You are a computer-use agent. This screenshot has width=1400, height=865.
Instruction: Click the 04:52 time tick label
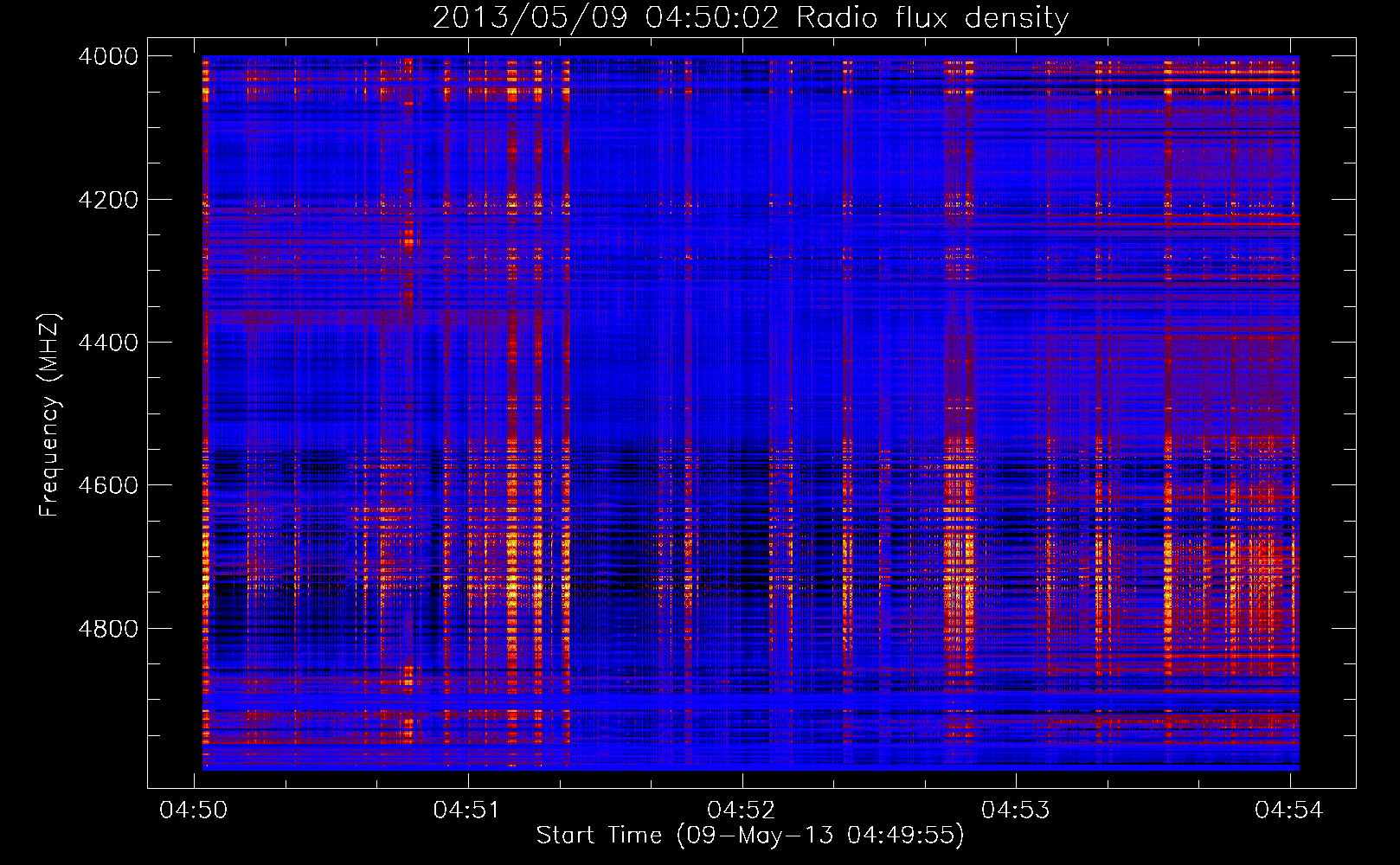pyautogui.click(x=742, y=810)
